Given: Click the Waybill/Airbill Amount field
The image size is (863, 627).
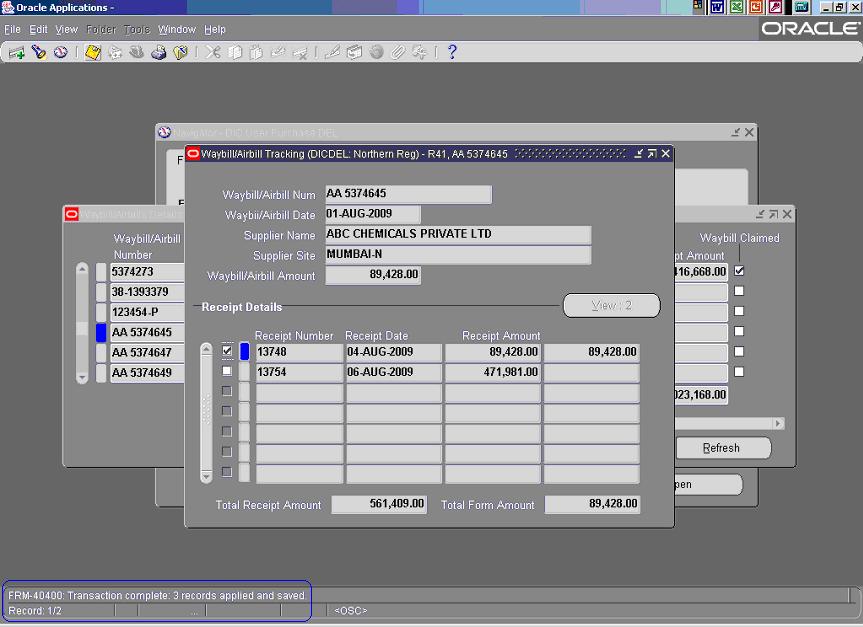Looking at the screenshot, I should [x=373, y=275].
